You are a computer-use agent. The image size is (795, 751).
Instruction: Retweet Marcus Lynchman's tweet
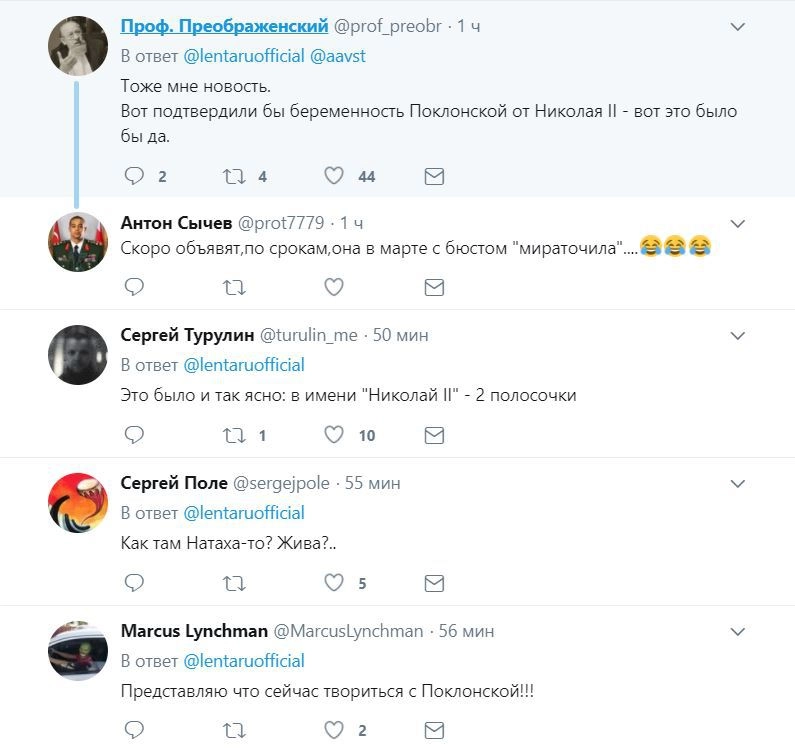pyautogui.click(x=234, y=730)
